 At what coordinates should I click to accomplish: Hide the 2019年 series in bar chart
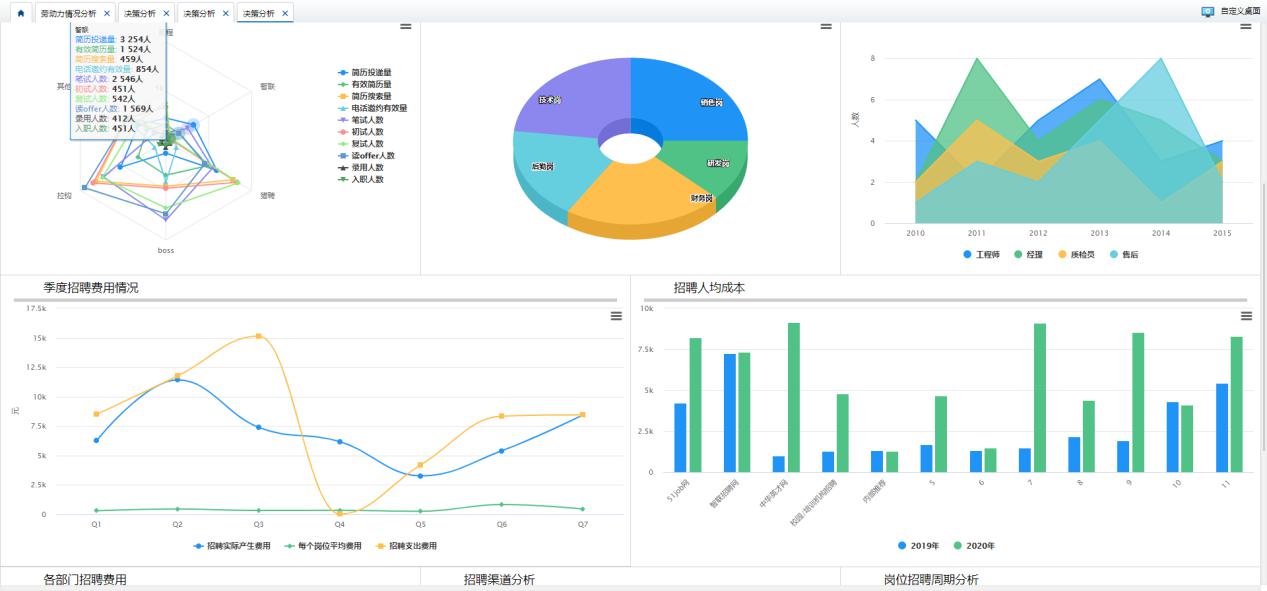(x=918, y=546)
